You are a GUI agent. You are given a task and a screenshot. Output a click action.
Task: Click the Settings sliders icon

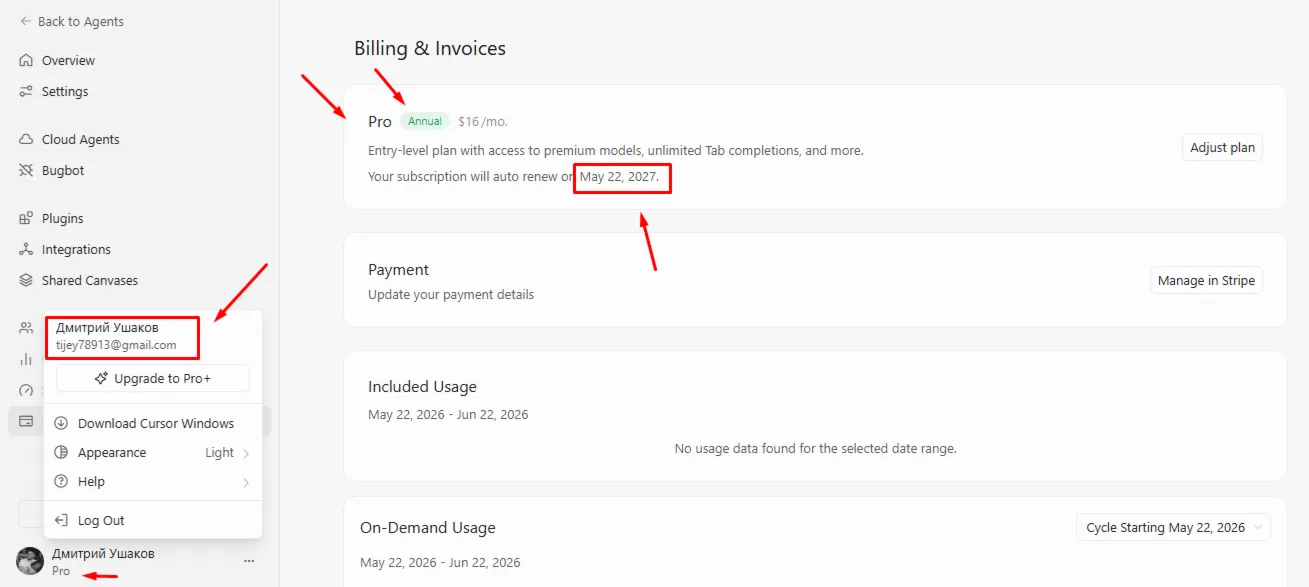click(x=26, y=91)
